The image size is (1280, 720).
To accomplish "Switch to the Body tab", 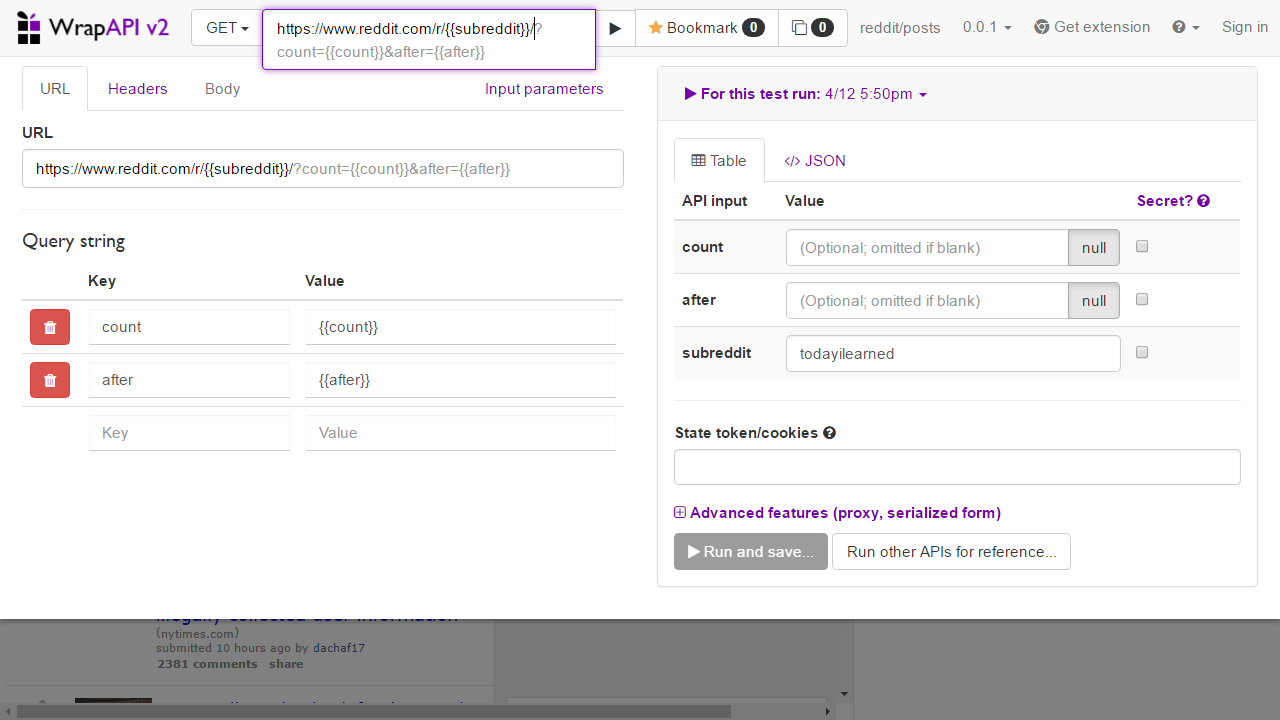I will click(222, 88).
